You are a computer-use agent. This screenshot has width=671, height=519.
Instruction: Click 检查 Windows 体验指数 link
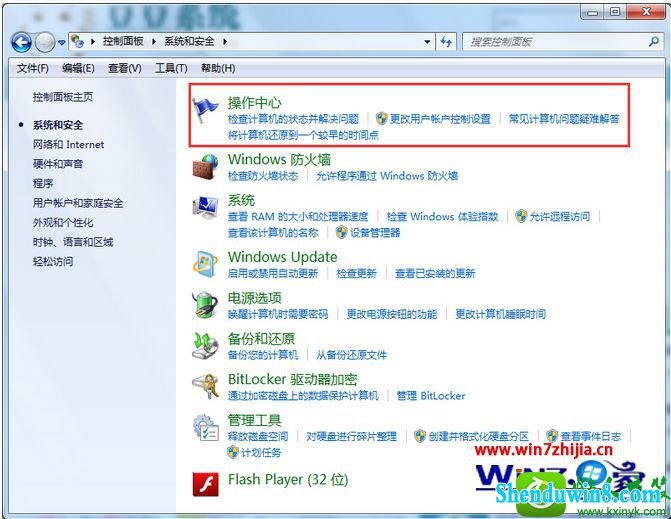click(x=442, y=216)
